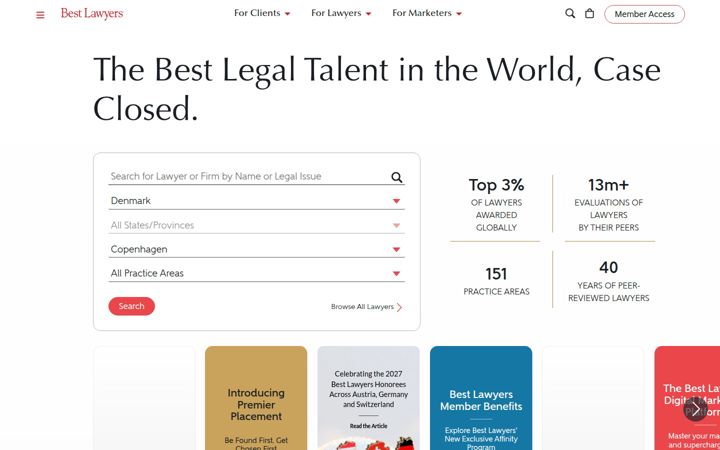
Task: Focus the lawyer or firm search field
Action: tap(256, 176)
